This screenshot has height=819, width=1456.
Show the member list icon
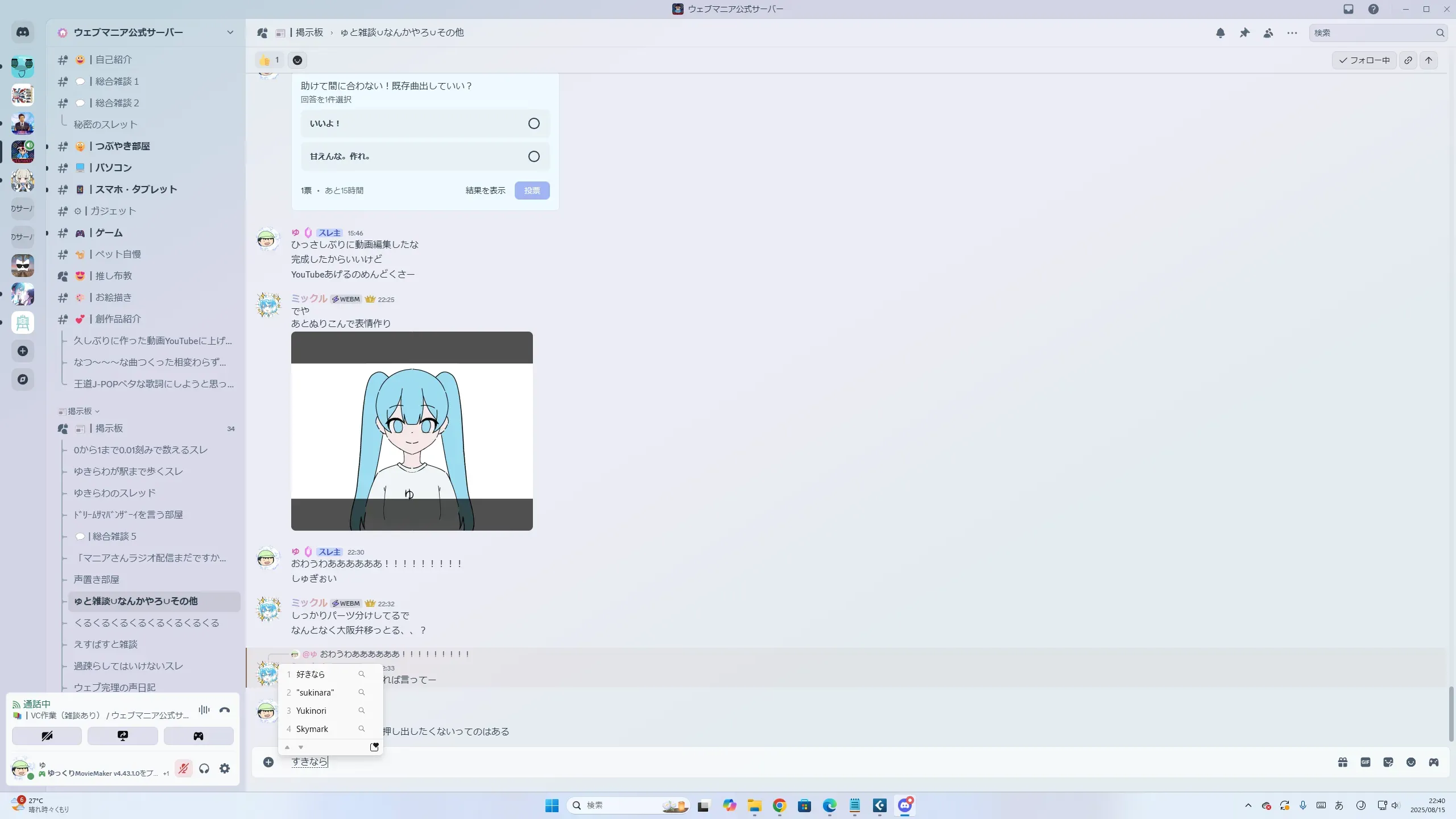pos(1268,33)
